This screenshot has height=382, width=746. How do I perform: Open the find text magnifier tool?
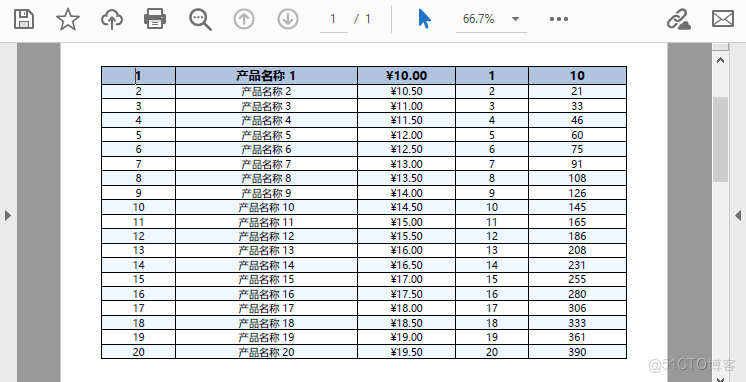click(200, 20)
